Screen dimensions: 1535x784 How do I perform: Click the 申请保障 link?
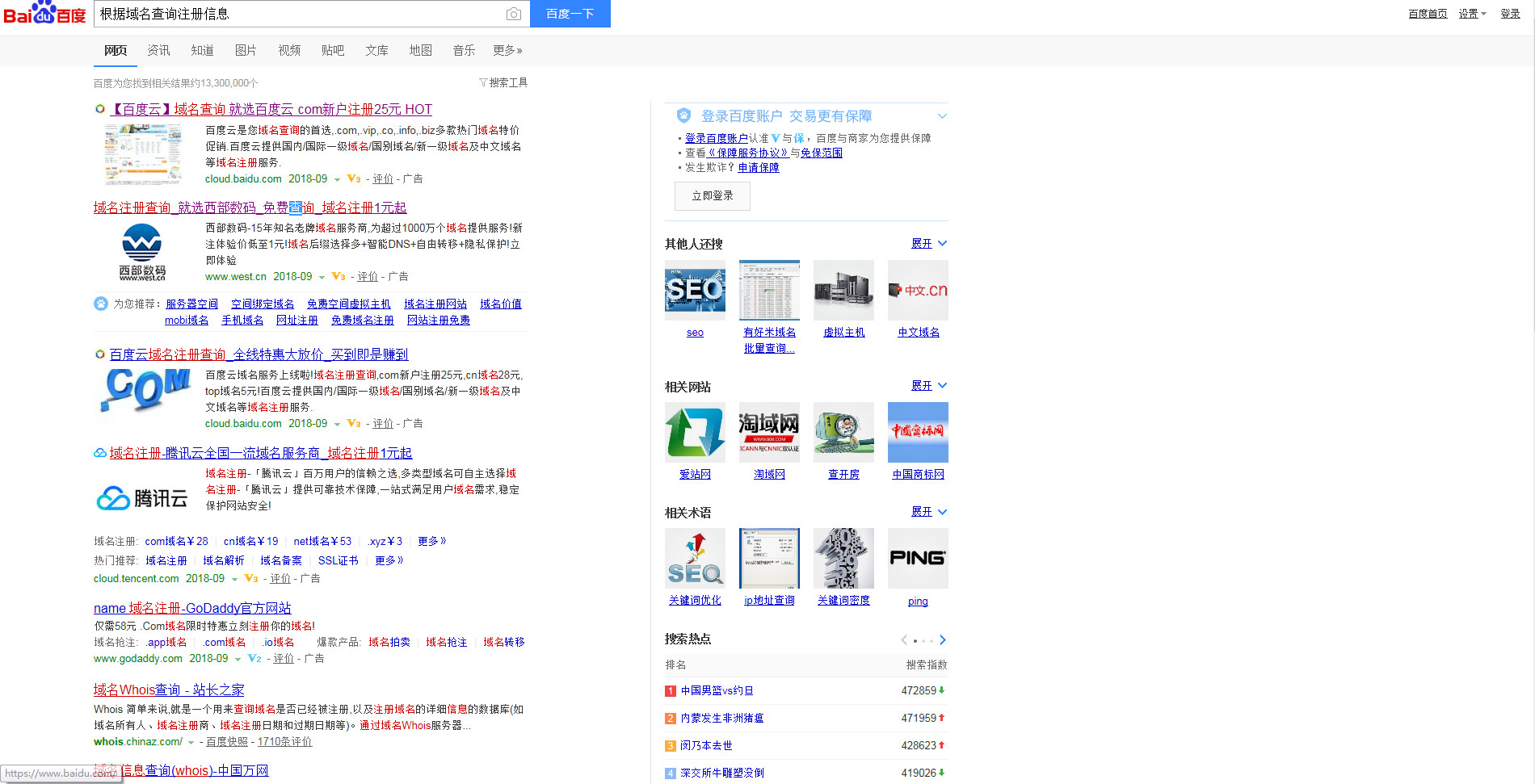coord(759,167)
